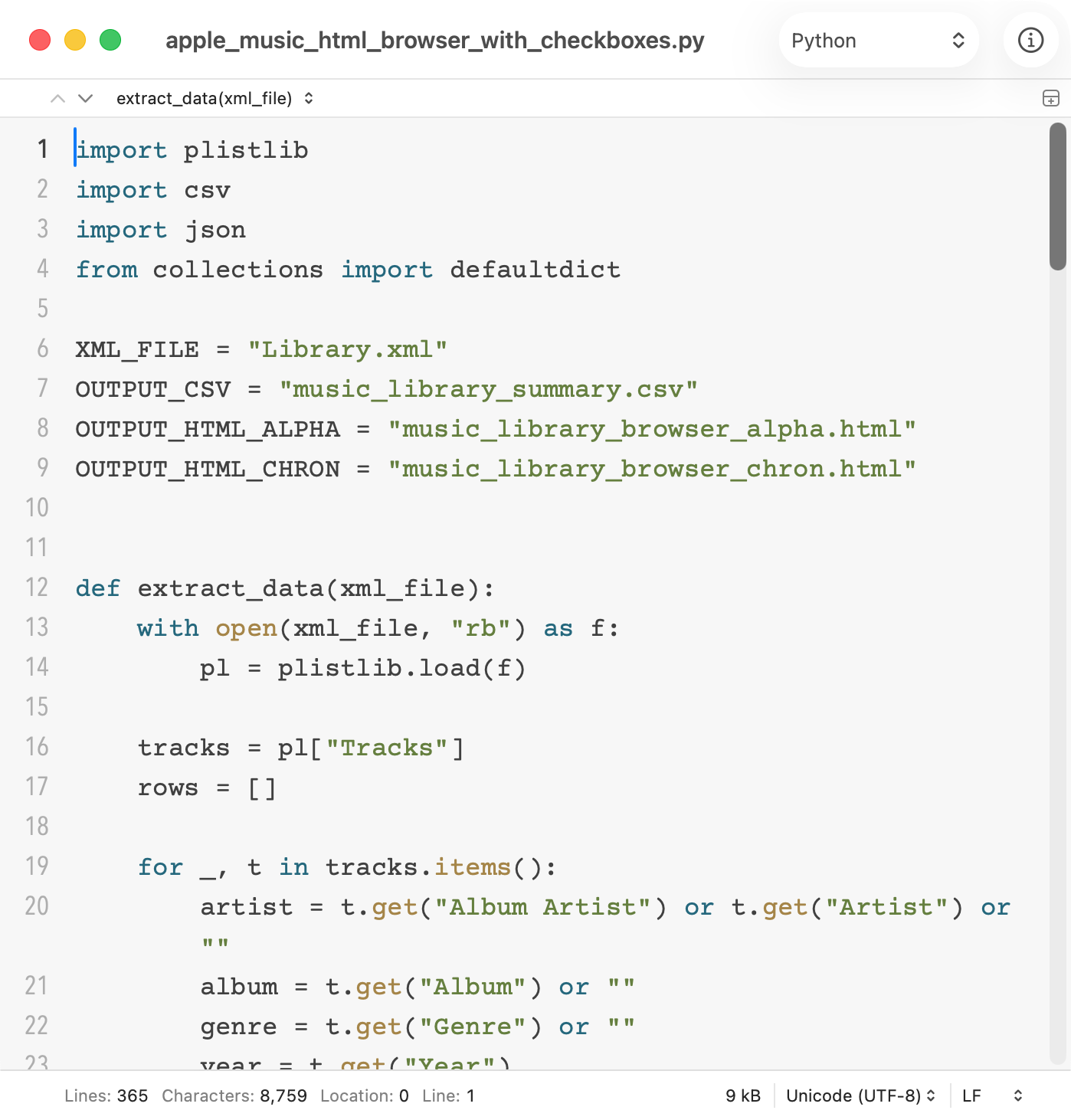Jump to the next function marker

click(x=86, y=98)
